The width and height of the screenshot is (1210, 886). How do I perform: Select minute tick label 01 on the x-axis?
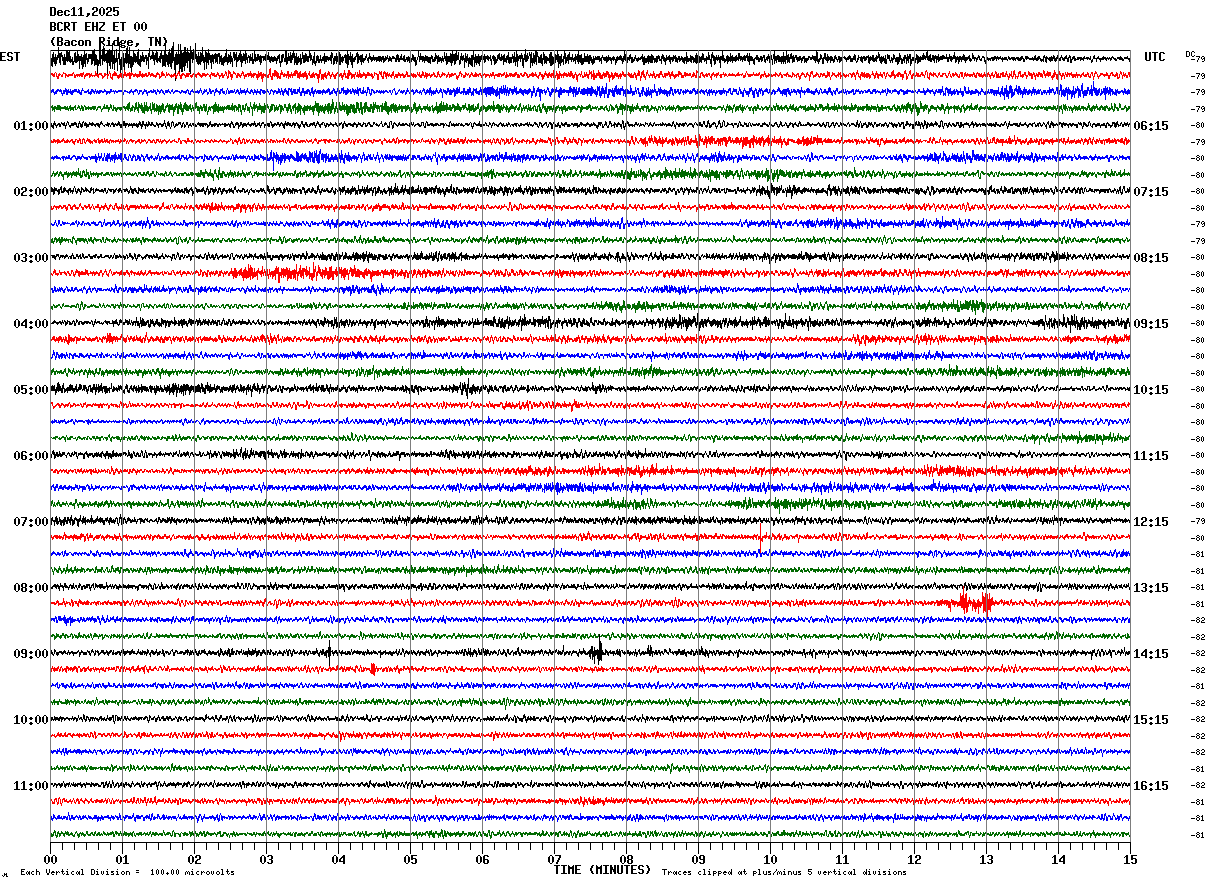pyautogui.click(x=122, y=859)
